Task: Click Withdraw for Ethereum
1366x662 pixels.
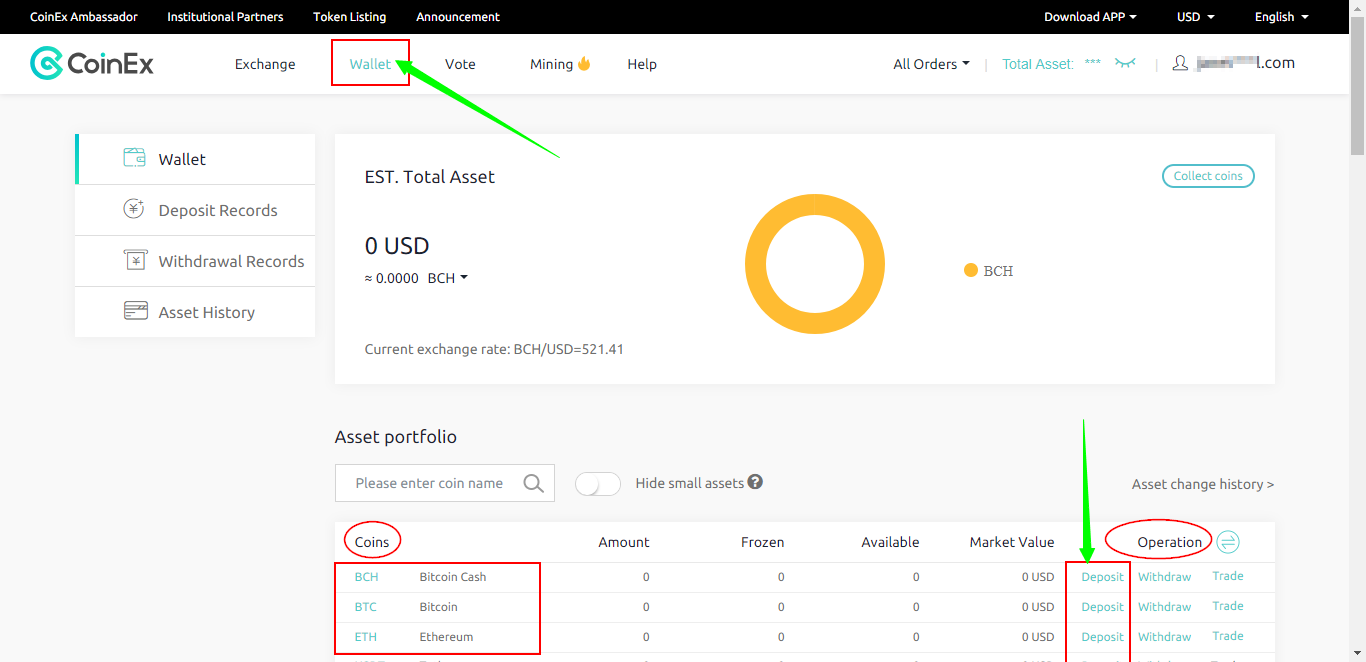Action: tap(1165, 637)
